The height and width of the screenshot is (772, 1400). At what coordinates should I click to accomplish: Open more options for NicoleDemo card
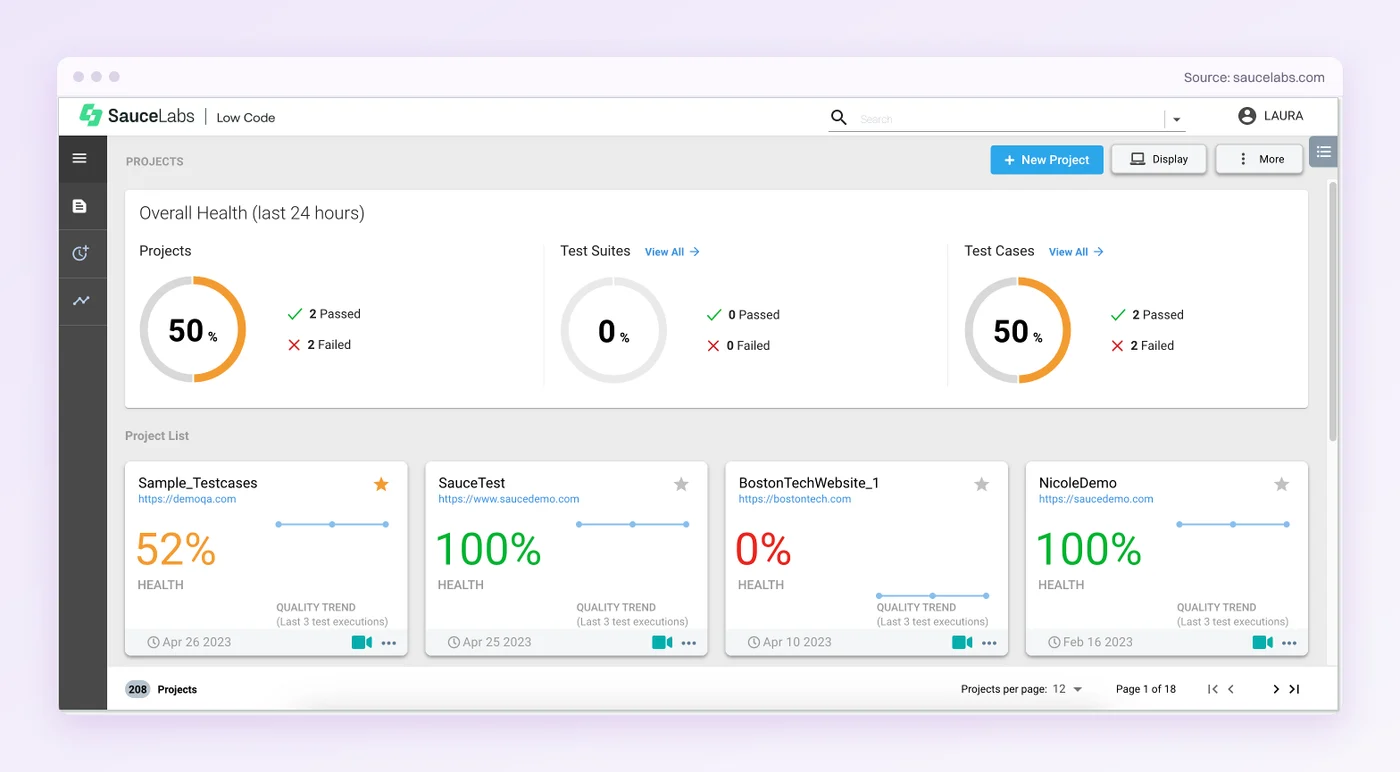click(1289, 643)
